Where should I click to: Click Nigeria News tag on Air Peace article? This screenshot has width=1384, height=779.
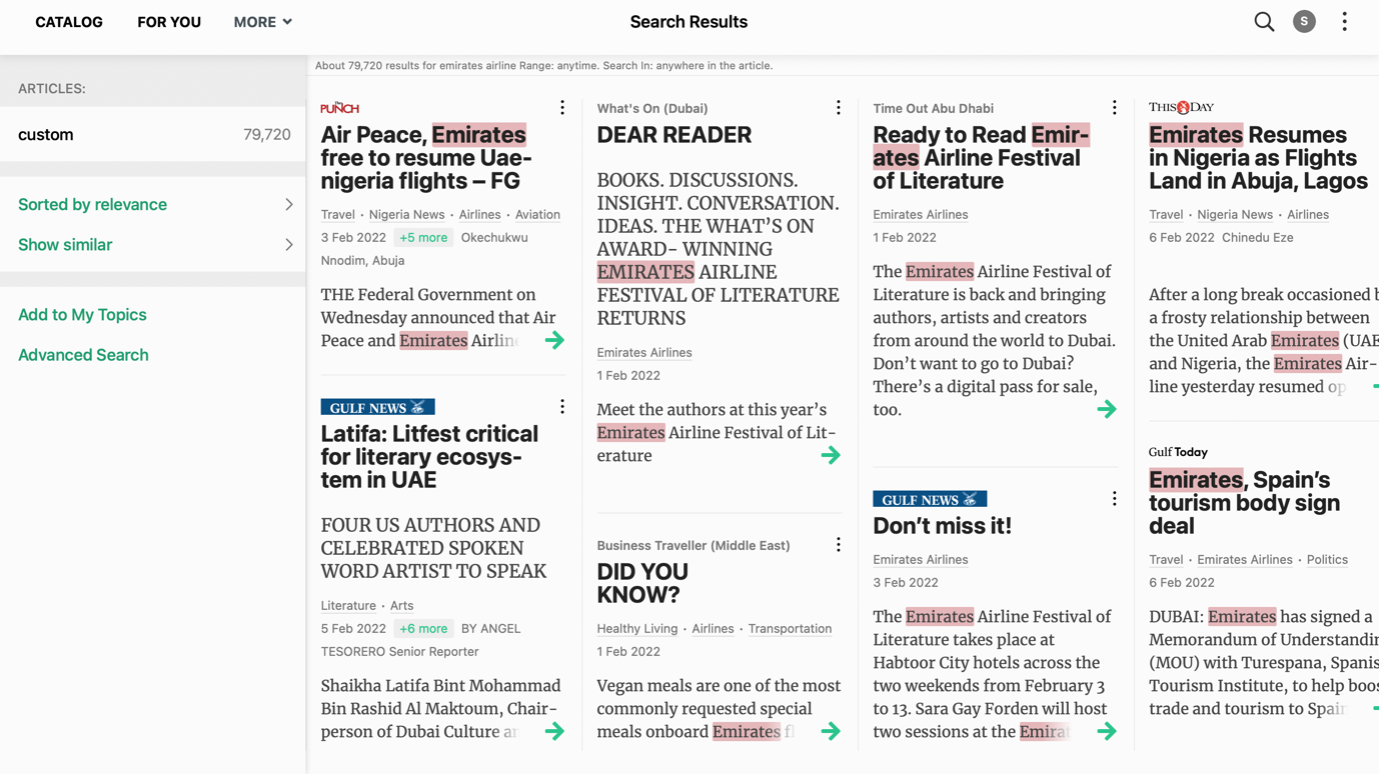pyautogui.click(x=406, y=215)
